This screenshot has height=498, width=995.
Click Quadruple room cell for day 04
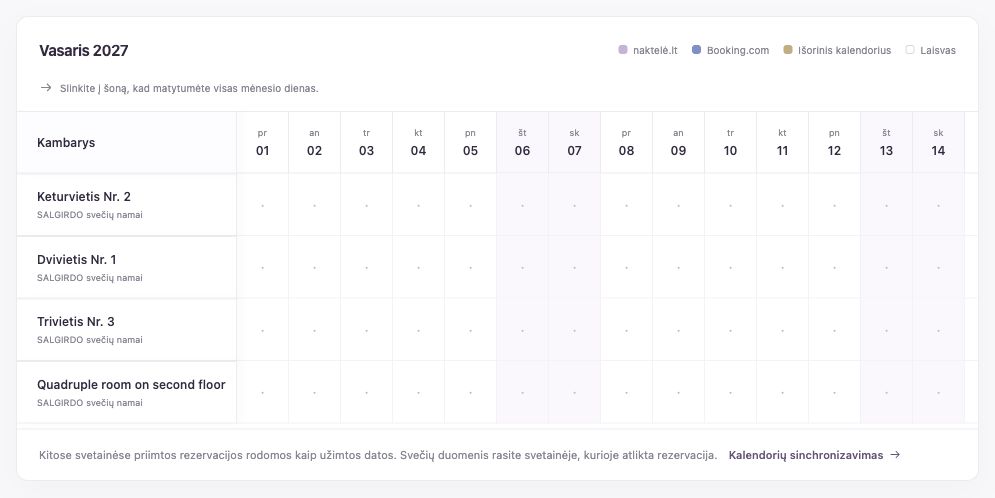419,392
